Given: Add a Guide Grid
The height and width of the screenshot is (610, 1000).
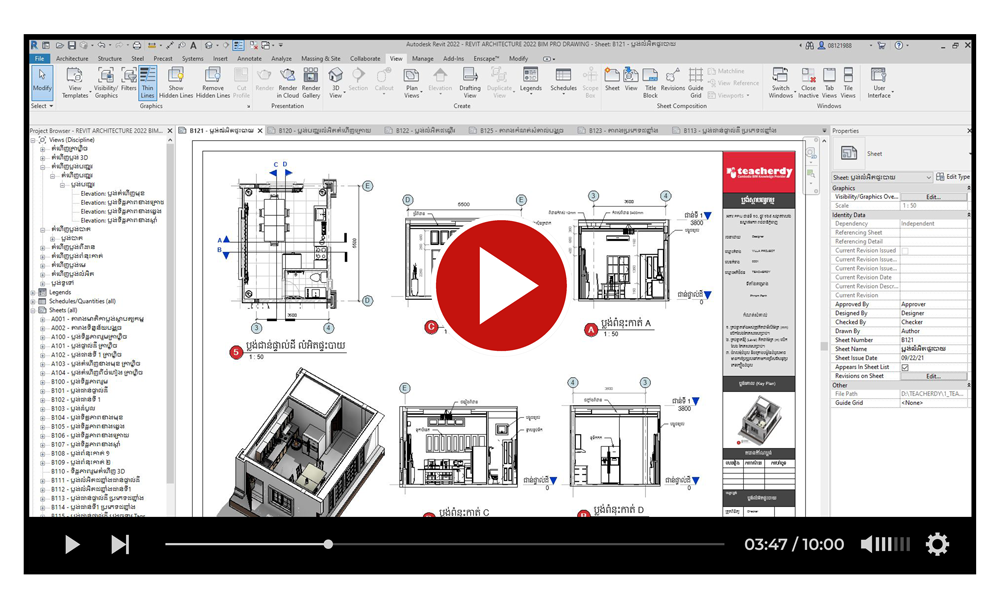Looking at the screenshot, I should (x=696, y=83).
